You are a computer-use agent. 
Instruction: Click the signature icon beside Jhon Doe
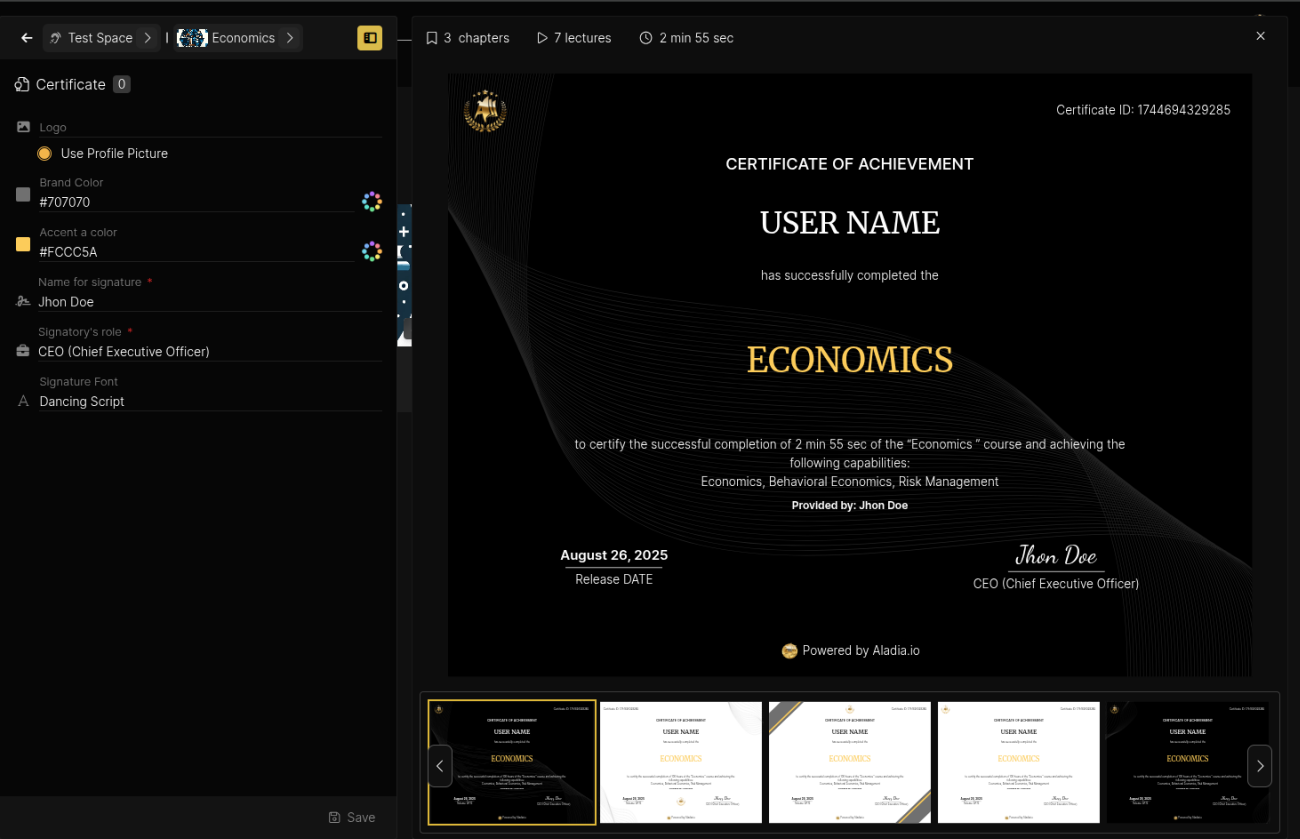(23, 301)
